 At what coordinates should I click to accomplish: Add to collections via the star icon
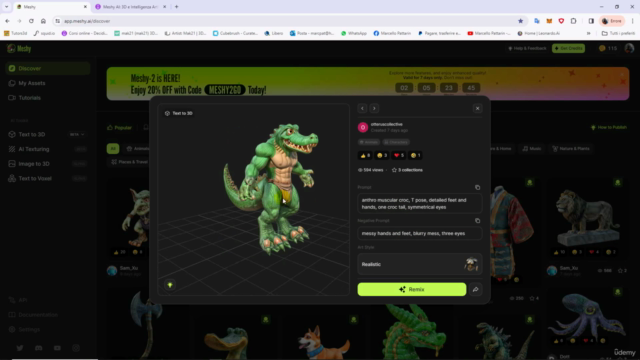point(394,170)
